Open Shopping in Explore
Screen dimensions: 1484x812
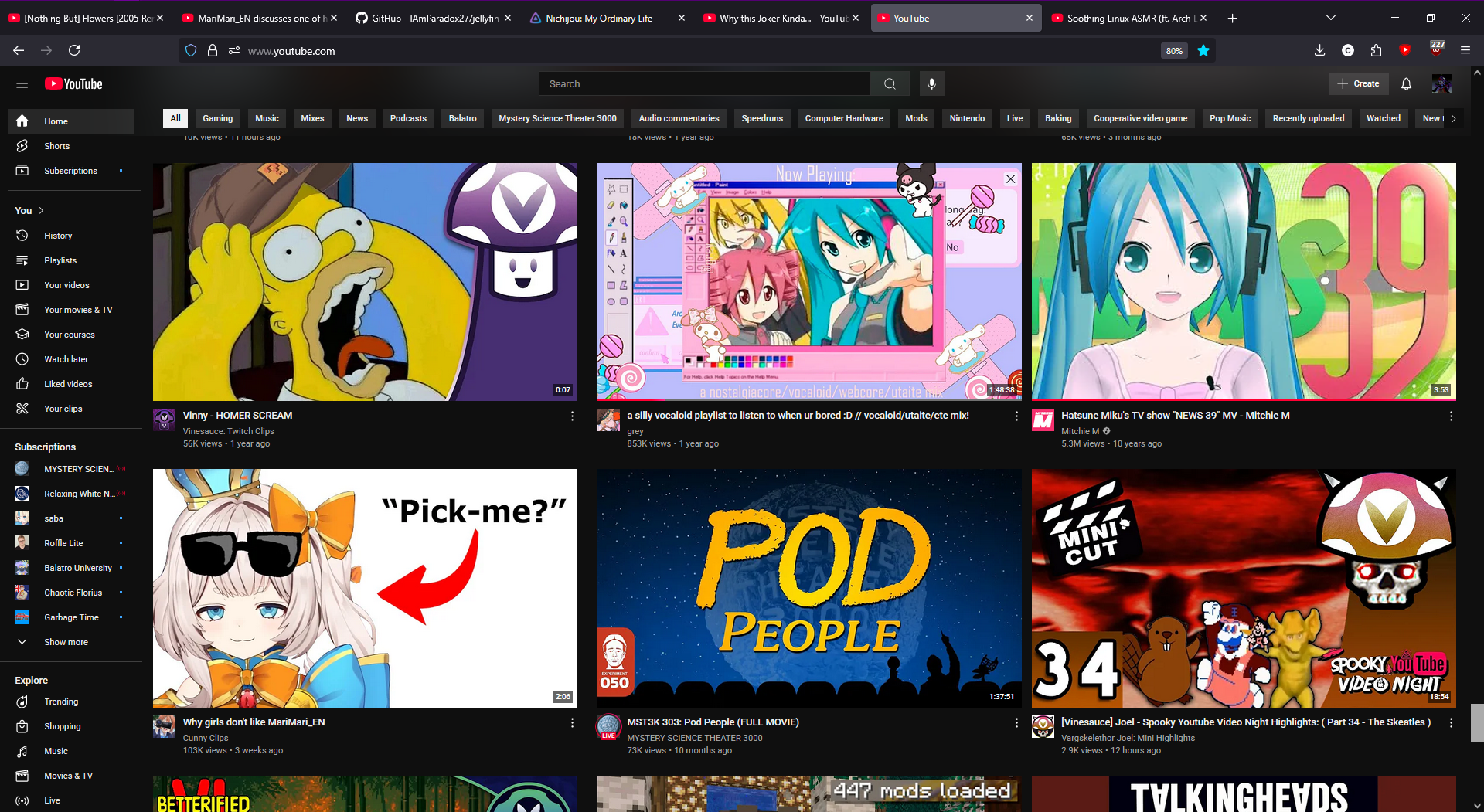70,726
